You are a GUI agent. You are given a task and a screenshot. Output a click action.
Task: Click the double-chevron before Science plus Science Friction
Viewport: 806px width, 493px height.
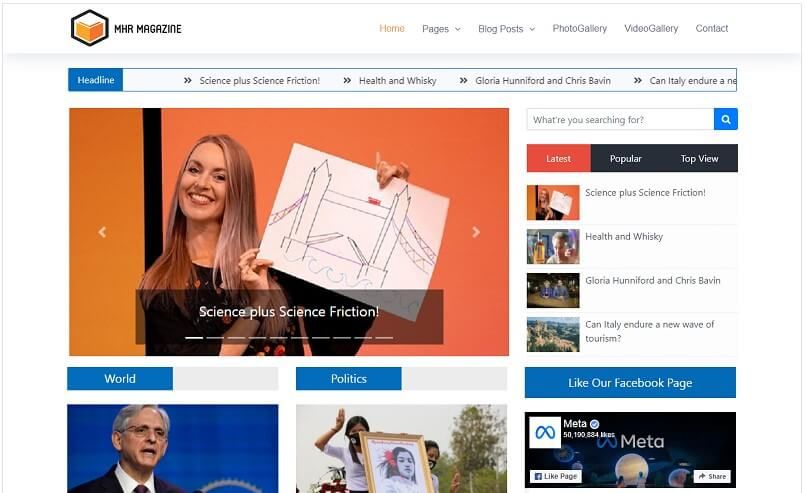188,81
